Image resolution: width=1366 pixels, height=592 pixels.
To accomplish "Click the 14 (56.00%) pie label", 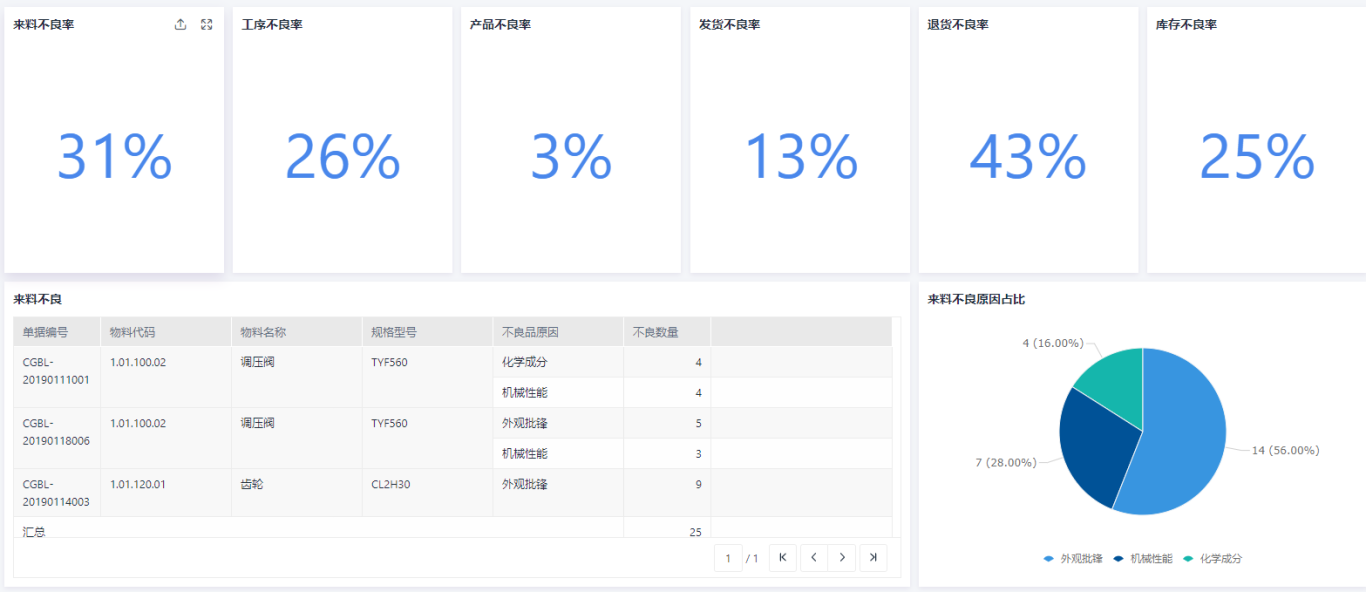I will click(1285, 450).
